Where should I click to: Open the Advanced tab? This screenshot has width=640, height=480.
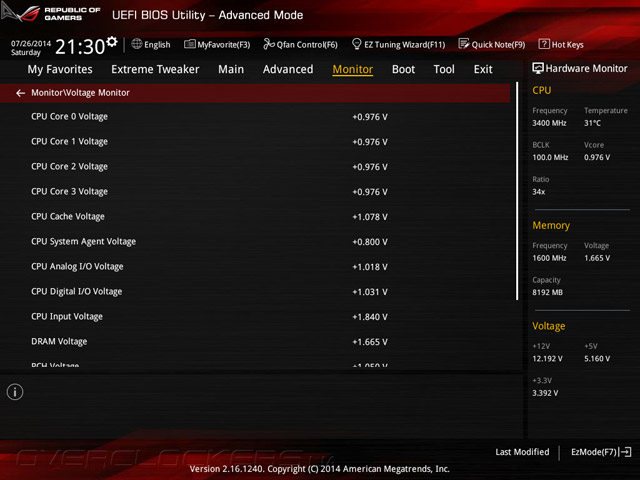click(288, 69)
